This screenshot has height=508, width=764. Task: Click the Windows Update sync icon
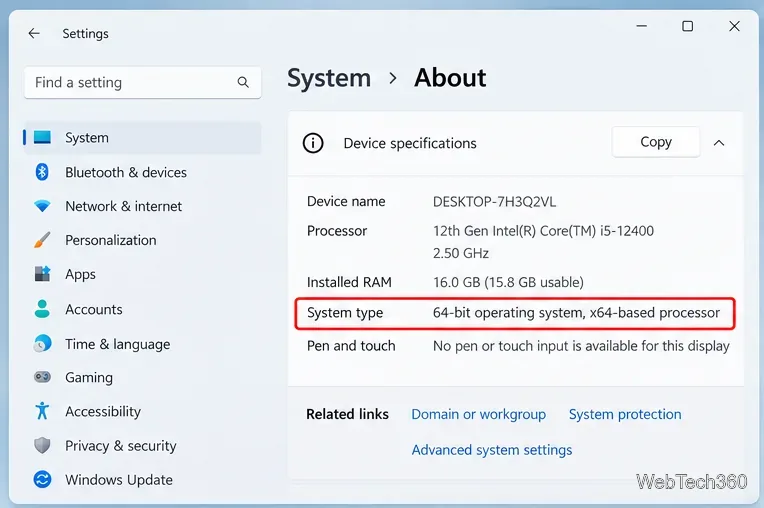tap(42, 479)
